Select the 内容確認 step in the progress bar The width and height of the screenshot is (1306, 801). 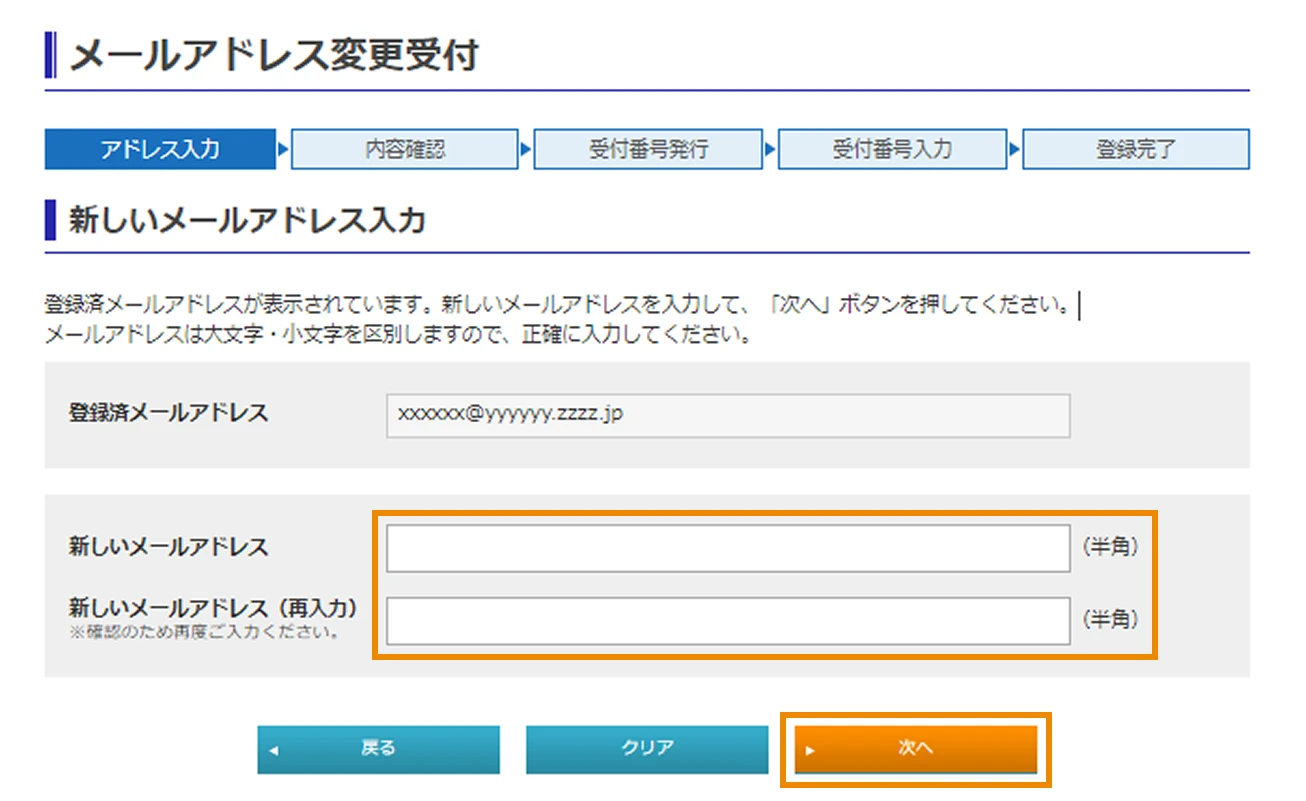click(405, 148)
